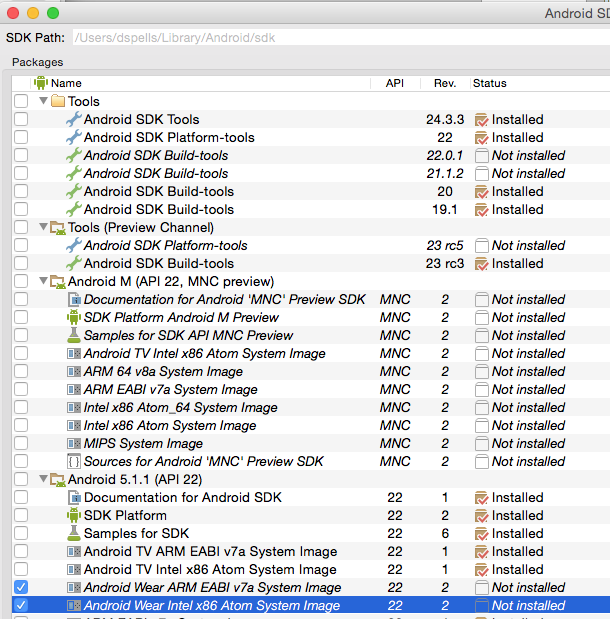Click 'Not installed' status of Documentation for MNC Preview
Viewport: 610px width, 619px height.
[528, 300]
